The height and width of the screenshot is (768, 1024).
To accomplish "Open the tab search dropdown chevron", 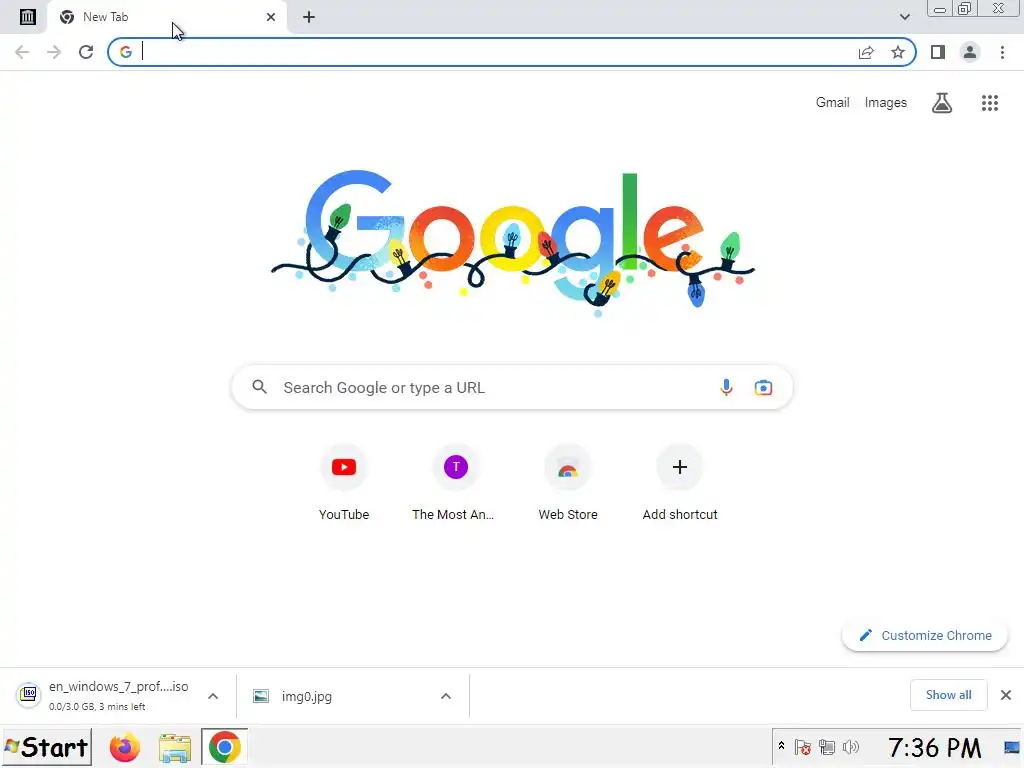I will point(904,17).
